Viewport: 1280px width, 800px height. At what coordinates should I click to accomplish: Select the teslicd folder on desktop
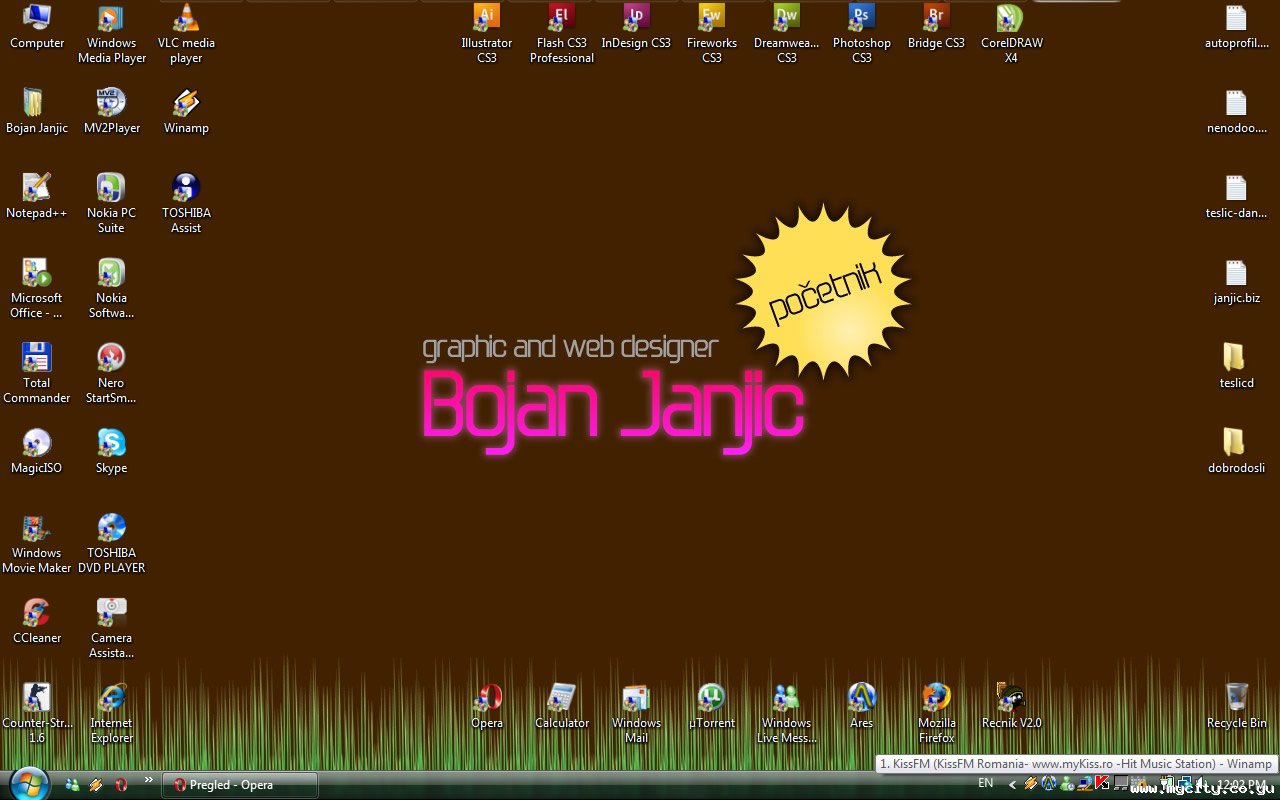tap(1236, 366)
